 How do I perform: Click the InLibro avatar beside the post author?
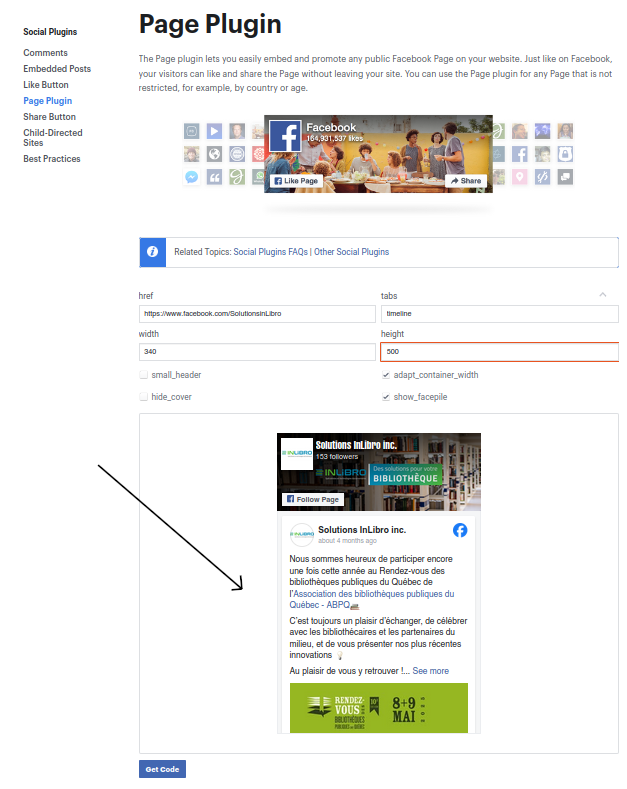[x=302, y=535]
